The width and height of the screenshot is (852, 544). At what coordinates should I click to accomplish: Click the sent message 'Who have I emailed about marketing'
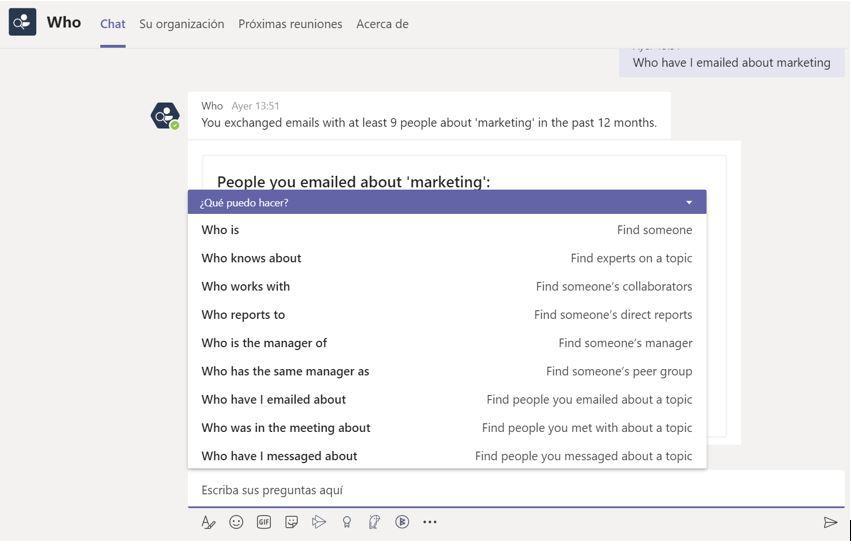coord(731,63)
